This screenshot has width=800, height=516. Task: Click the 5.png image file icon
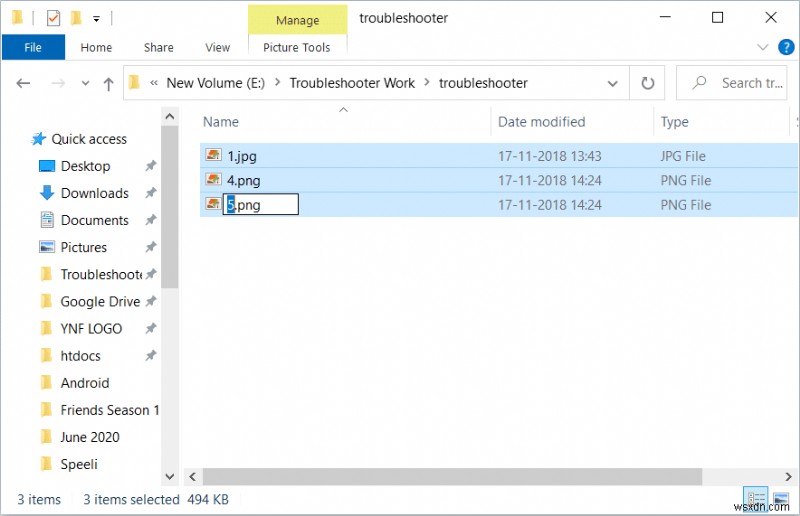[x=213, y=204]
